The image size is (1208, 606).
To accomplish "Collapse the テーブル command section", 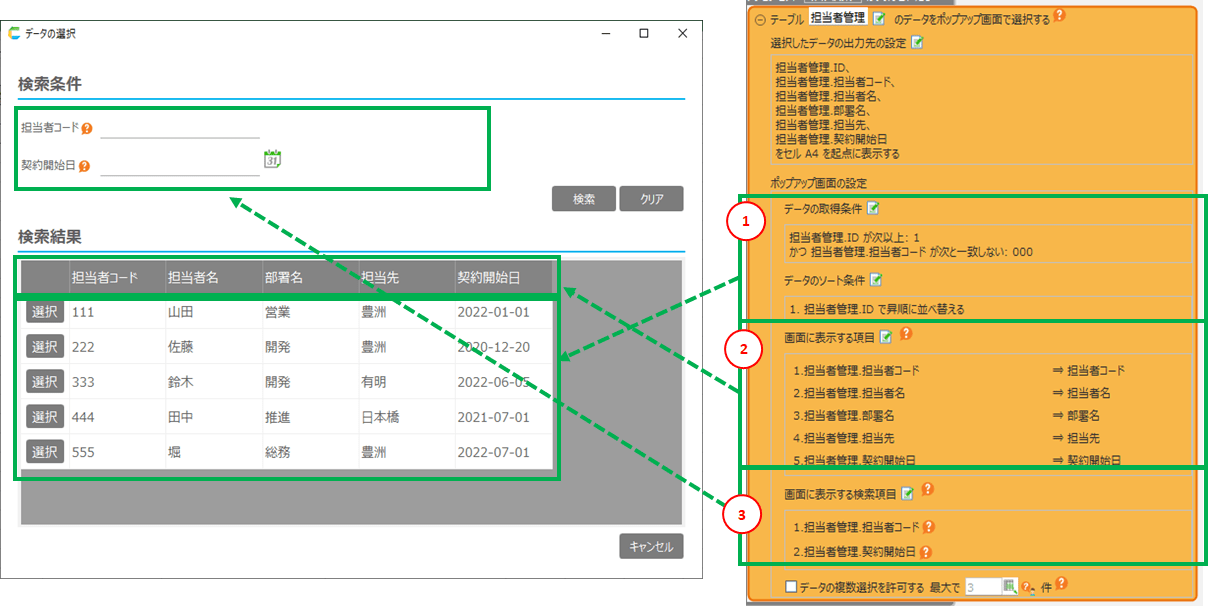I will point(760,19).
